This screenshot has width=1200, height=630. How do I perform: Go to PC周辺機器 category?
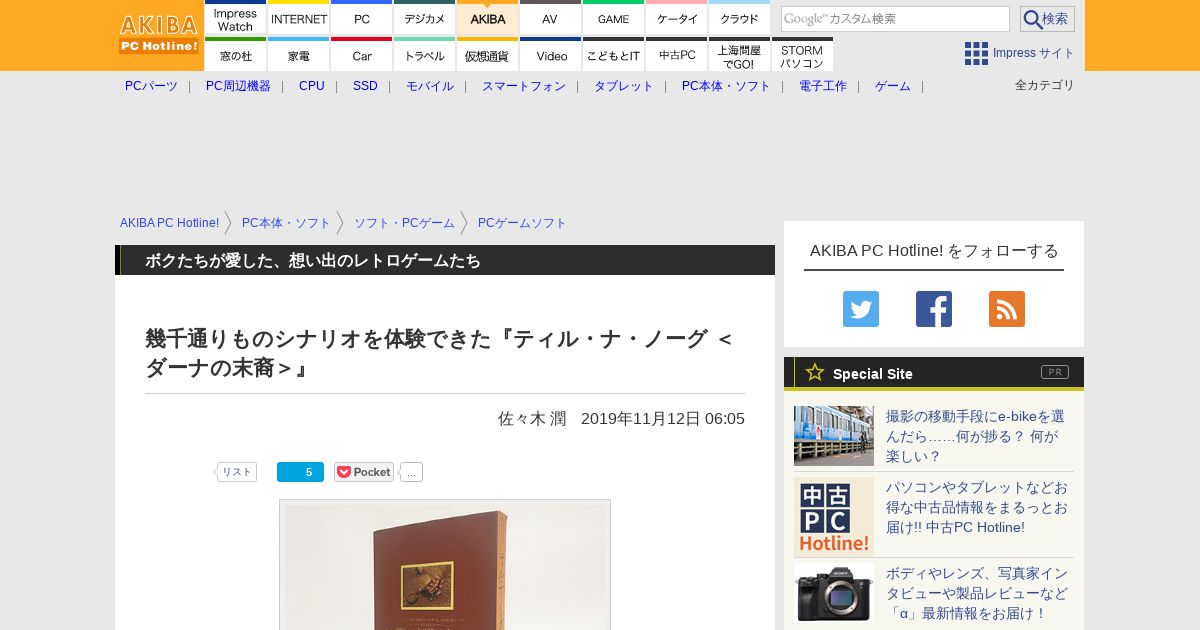click(x=238, y=86)
